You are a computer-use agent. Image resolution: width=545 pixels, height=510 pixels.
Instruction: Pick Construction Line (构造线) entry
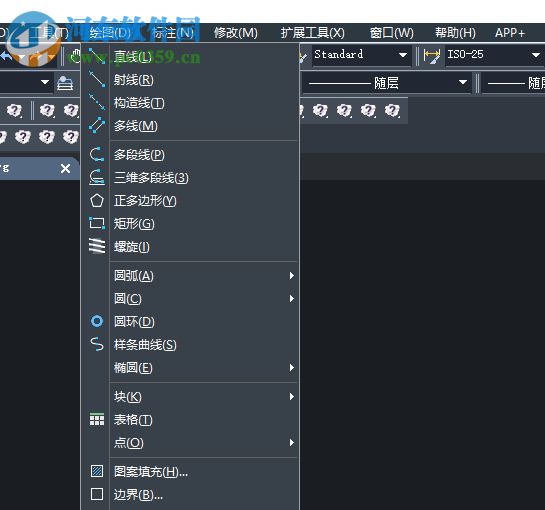[190, 103]
